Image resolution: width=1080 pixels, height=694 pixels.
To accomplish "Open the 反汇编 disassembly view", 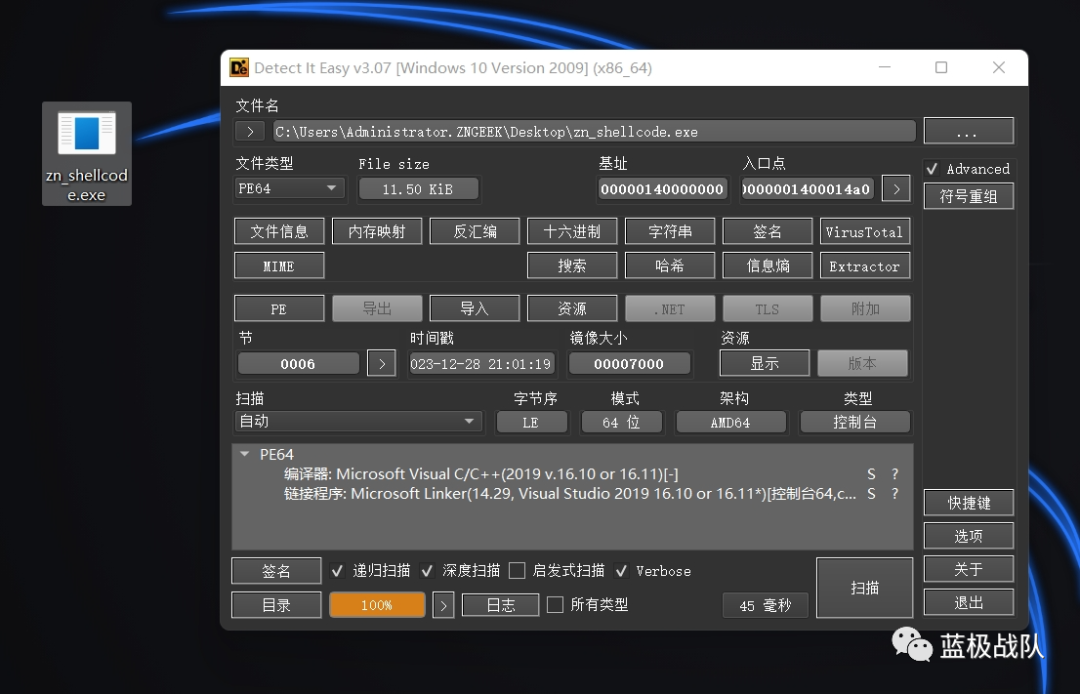I will 475,231.
